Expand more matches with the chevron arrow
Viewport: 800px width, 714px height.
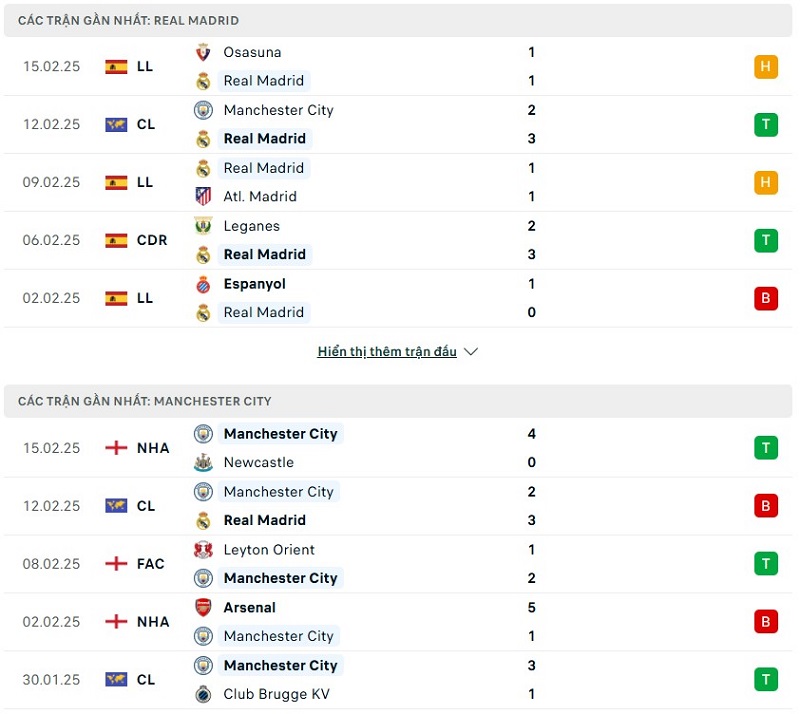(x=471, y=352)
